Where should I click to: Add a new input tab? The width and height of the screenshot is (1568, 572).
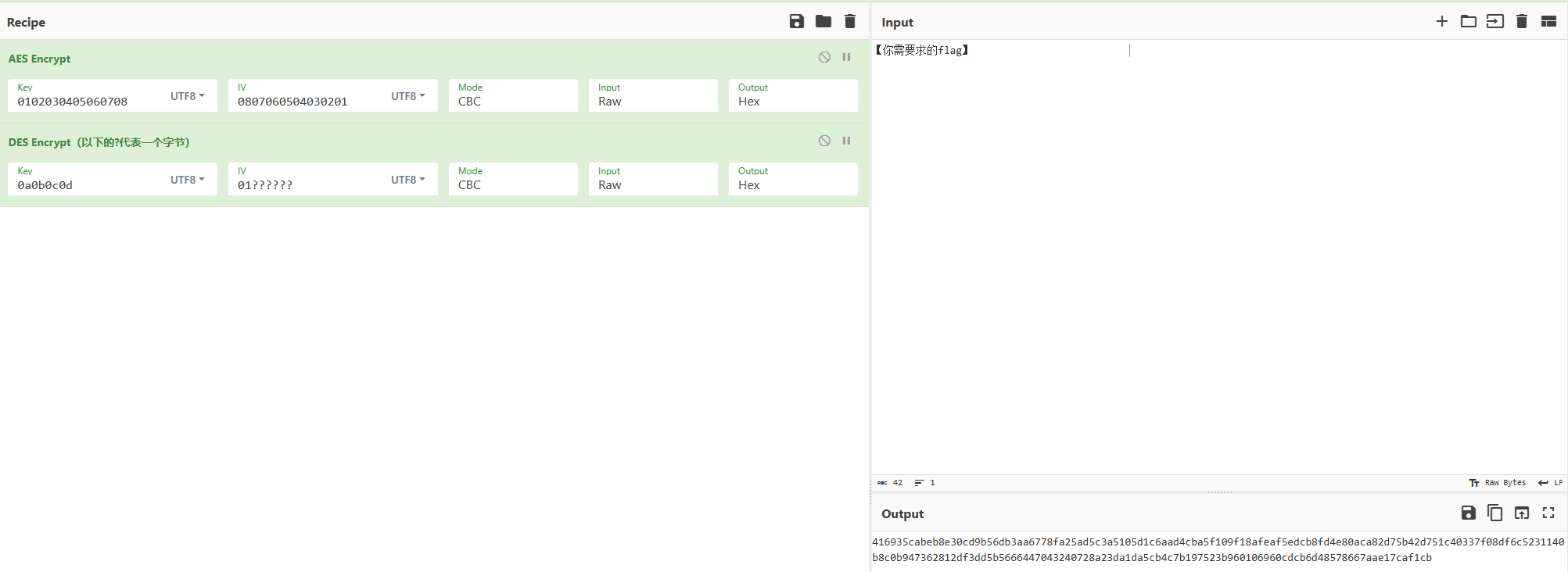(1442, 21)
